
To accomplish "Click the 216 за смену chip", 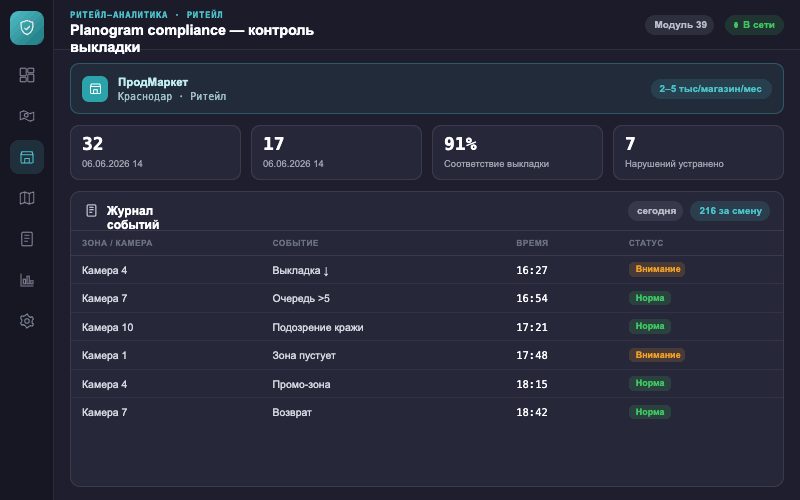I will [730, 211].
